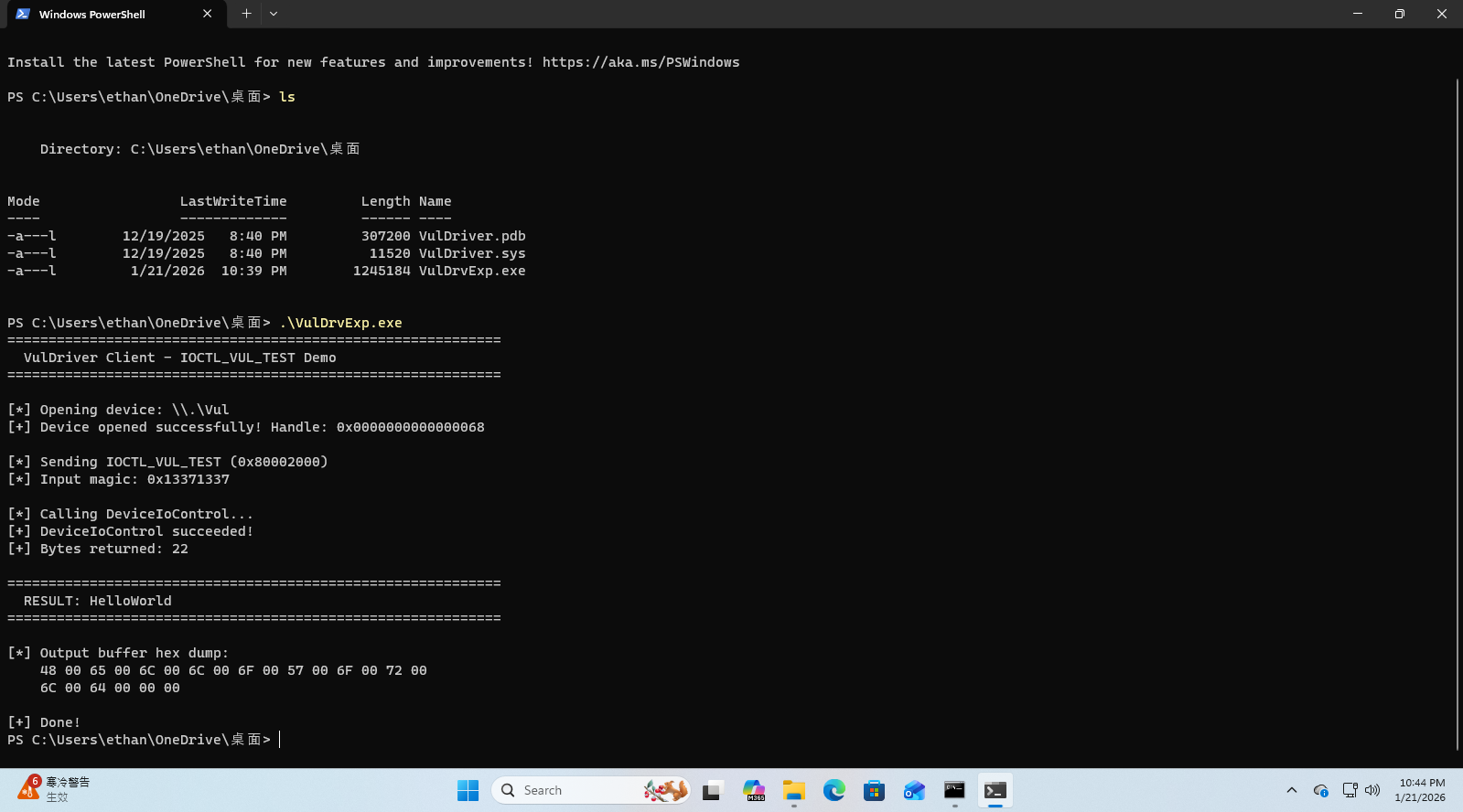Open the clock and date panel
1463x812 pixels.
1421,790
